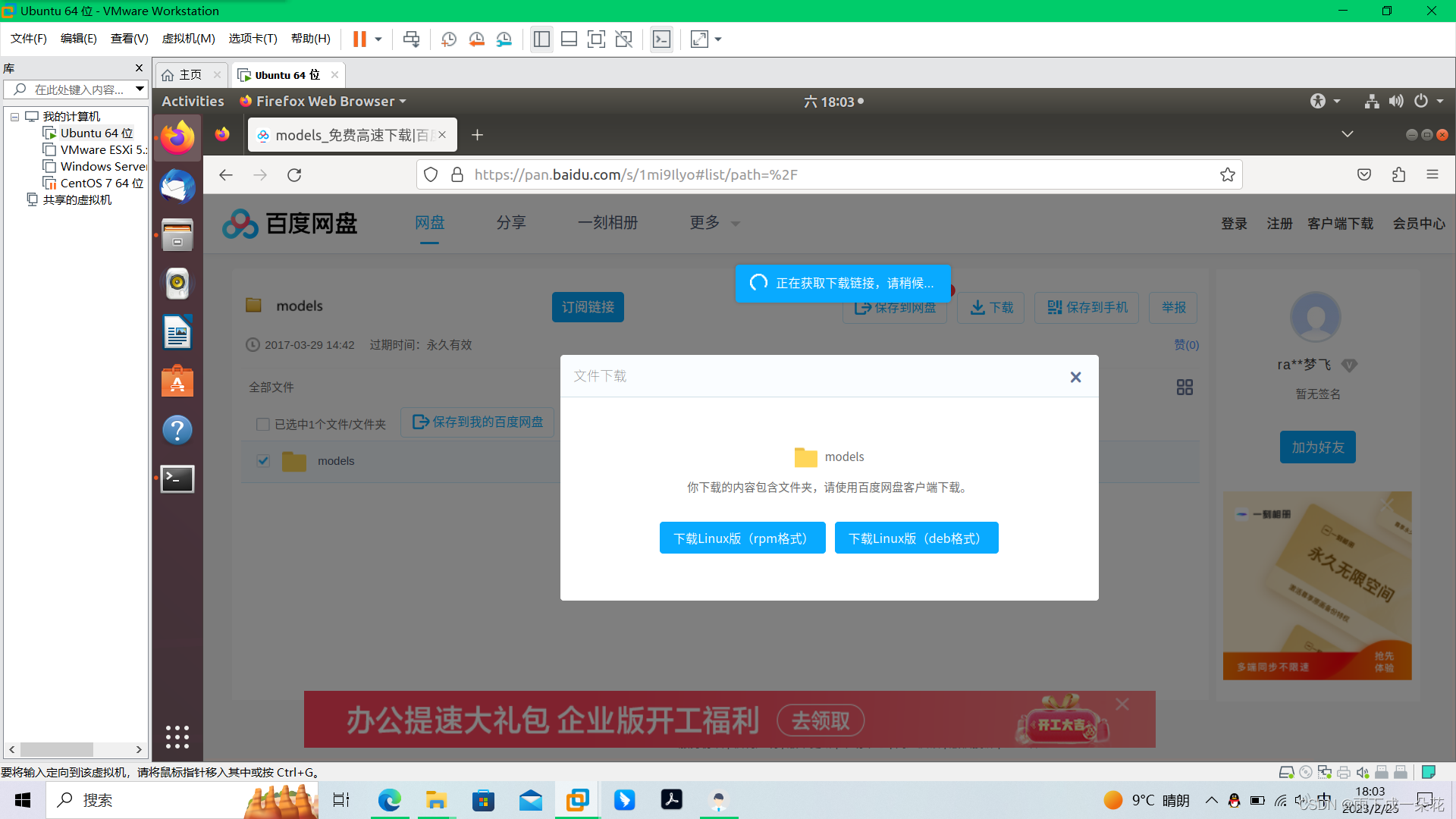This screenshot has width=1456, height=819.
Task: Go back in Firefox
Action: point(226,175)
